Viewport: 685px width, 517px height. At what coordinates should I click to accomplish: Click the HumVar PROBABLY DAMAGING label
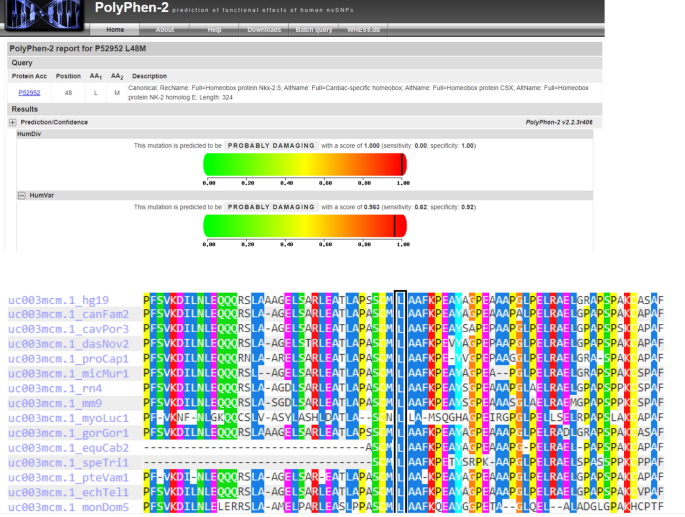click(271, 205)
